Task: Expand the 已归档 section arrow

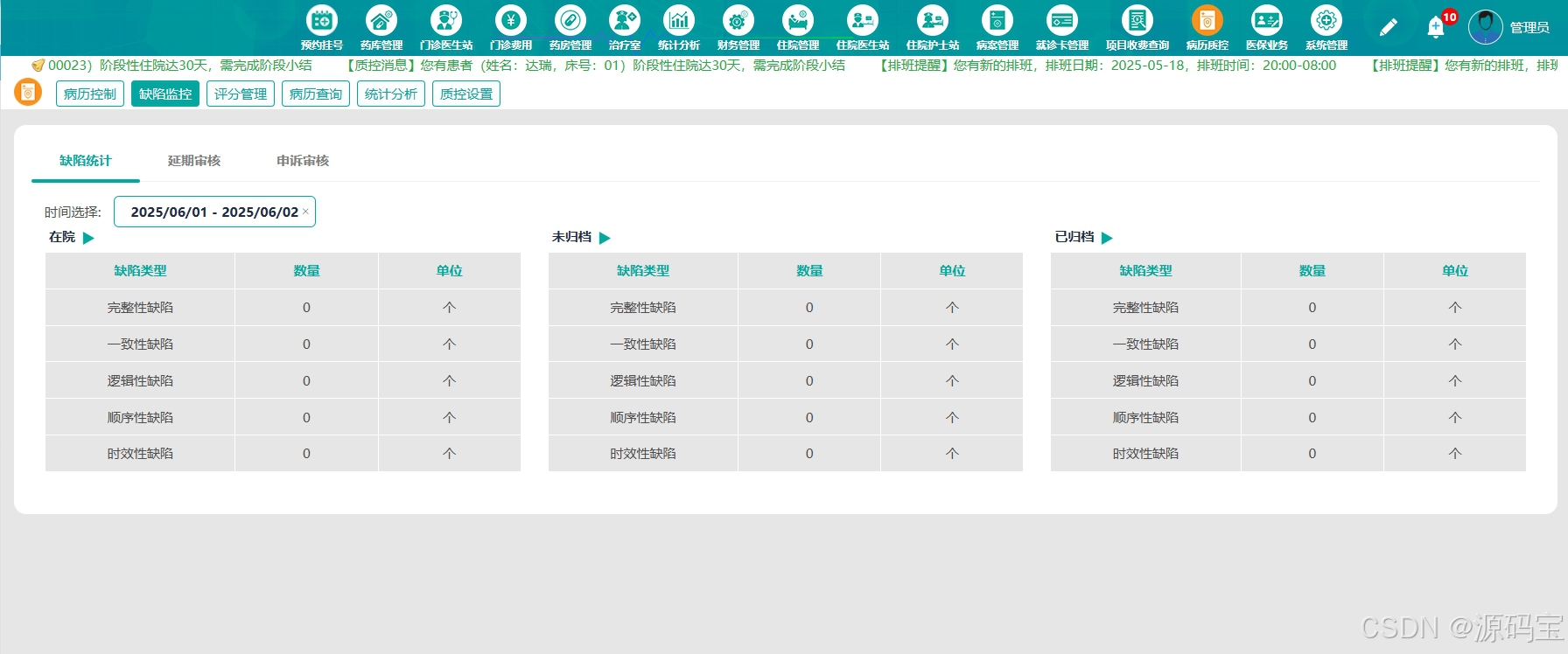Action: coord(1107,238)
